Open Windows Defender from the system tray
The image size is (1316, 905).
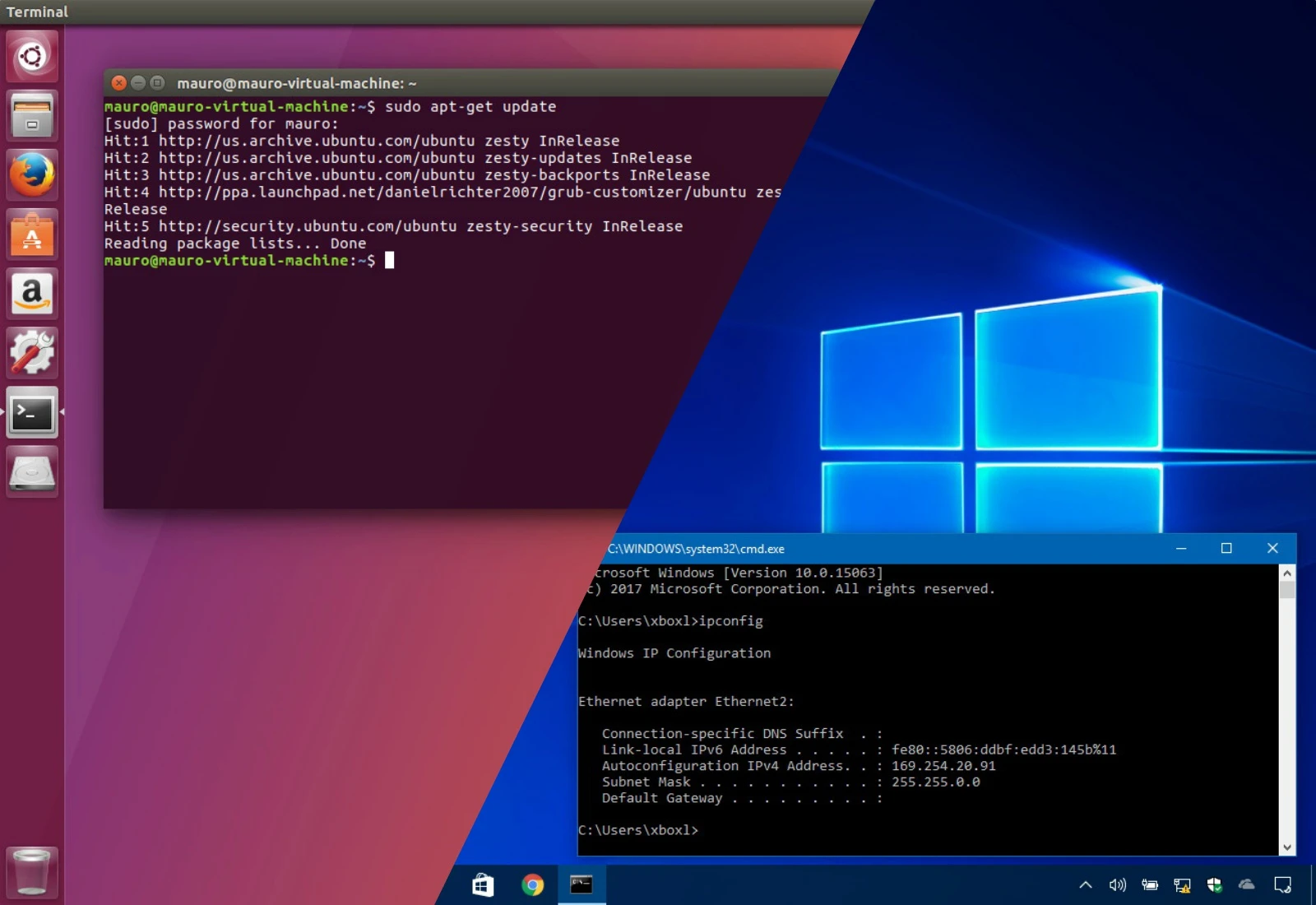tap(1216, 885)
